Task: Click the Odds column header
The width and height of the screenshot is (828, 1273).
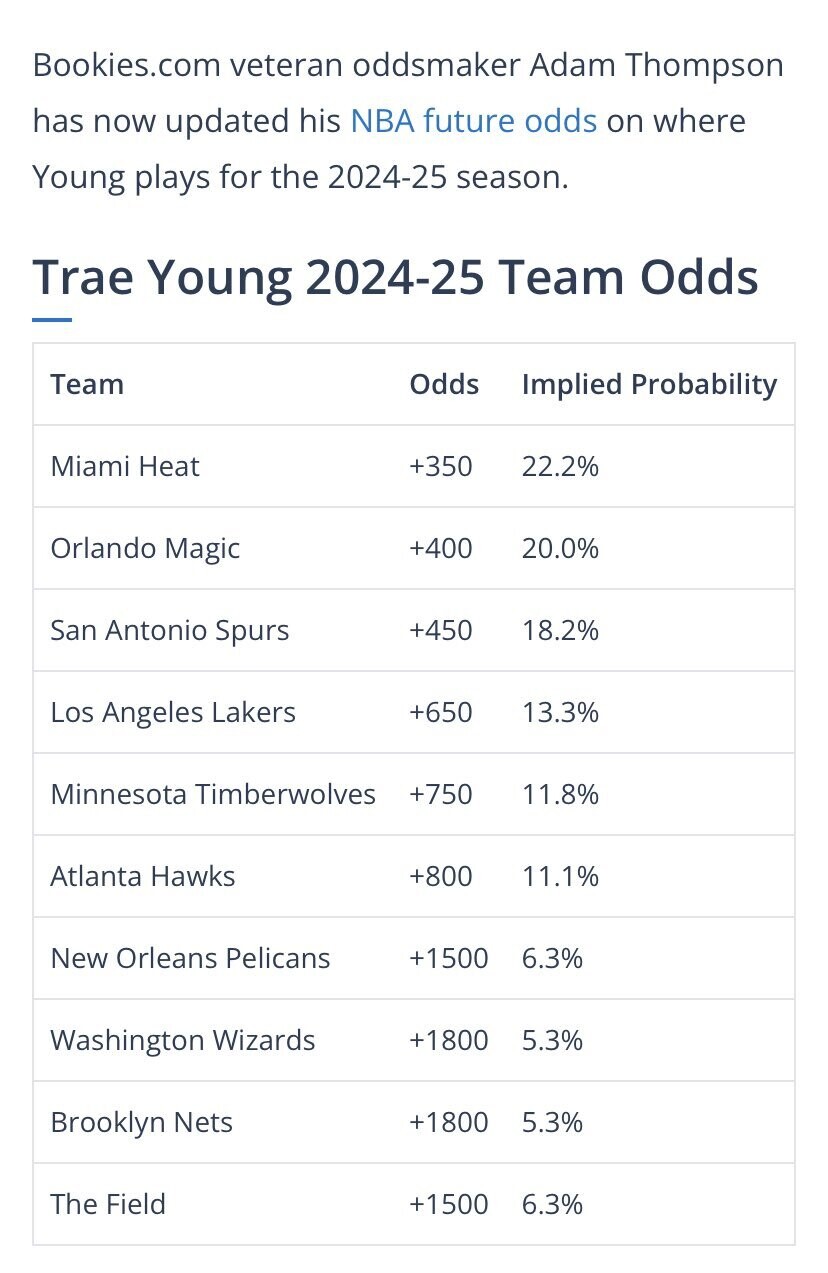Action: point(444,385)
